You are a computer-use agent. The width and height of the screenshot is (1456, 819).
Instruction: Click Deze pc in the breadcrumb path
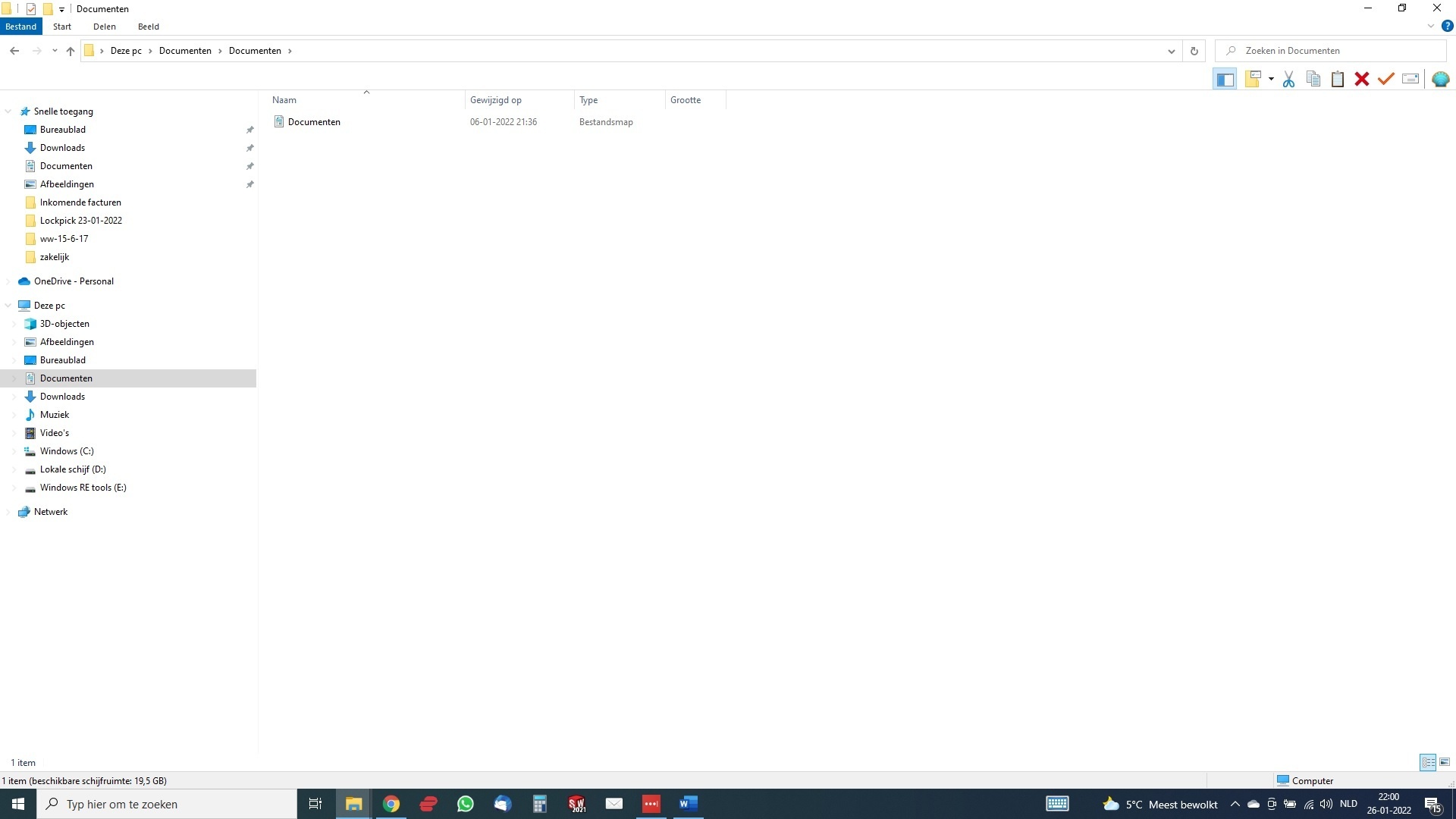[126, 50]
